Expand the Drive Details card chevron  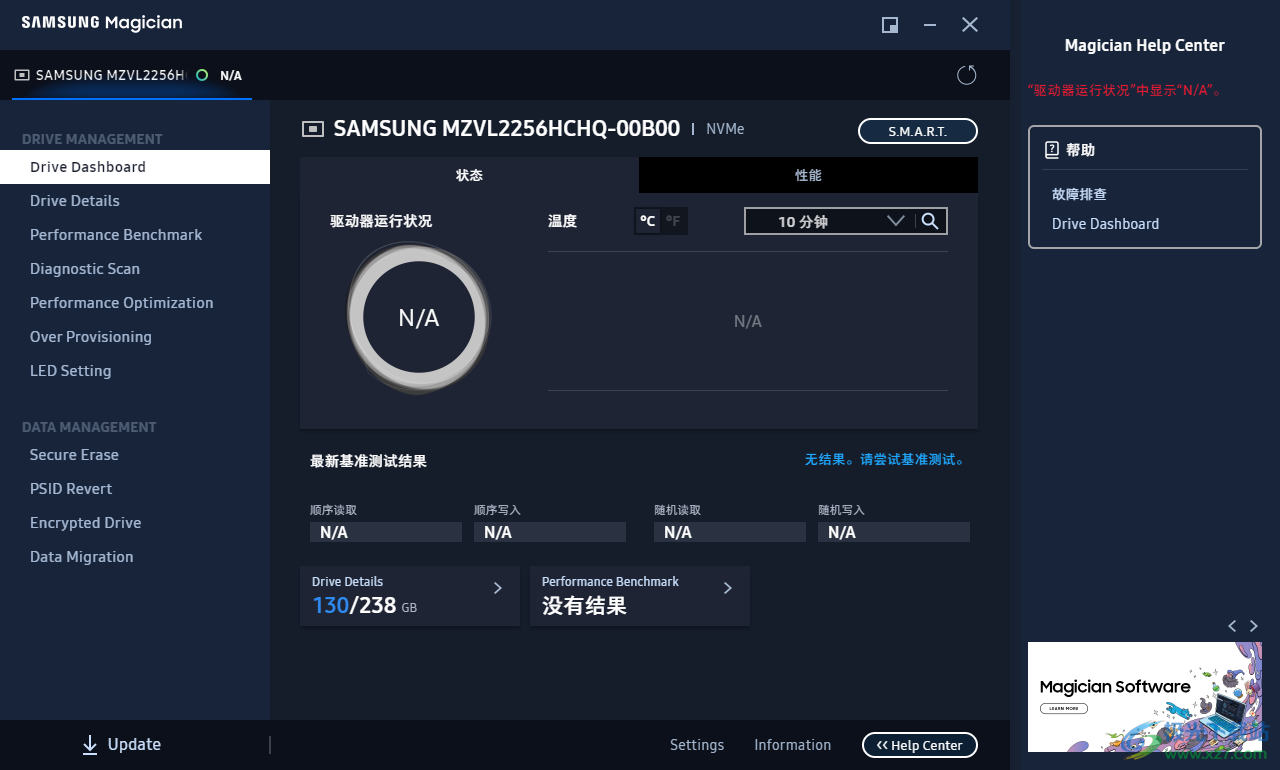(x=497, y=589)
